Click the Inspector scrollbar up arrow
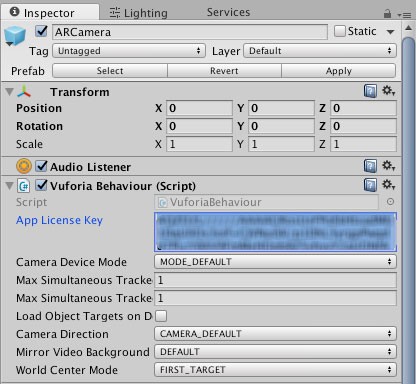 [409, 28]
